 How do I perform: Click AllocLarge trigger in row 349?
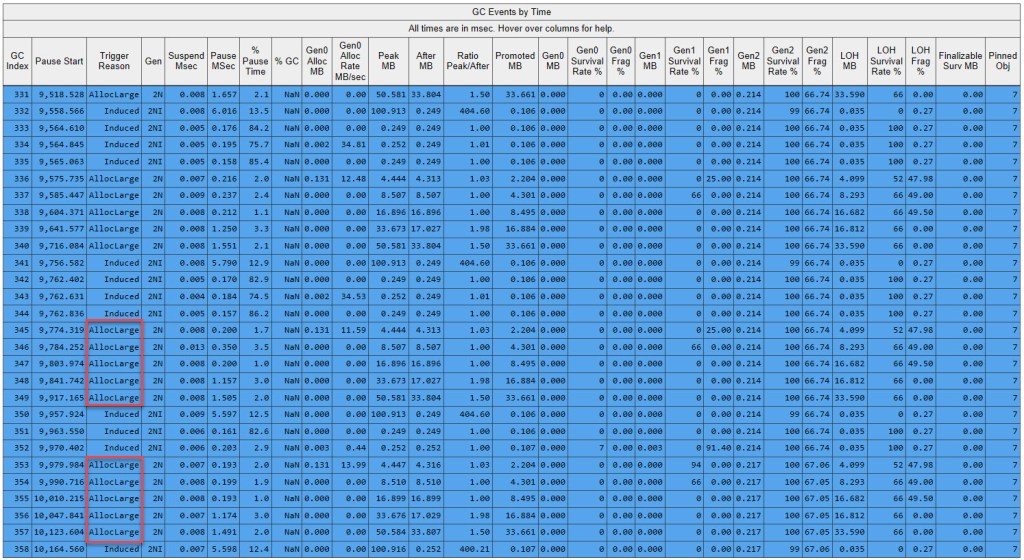click(114, 397)
